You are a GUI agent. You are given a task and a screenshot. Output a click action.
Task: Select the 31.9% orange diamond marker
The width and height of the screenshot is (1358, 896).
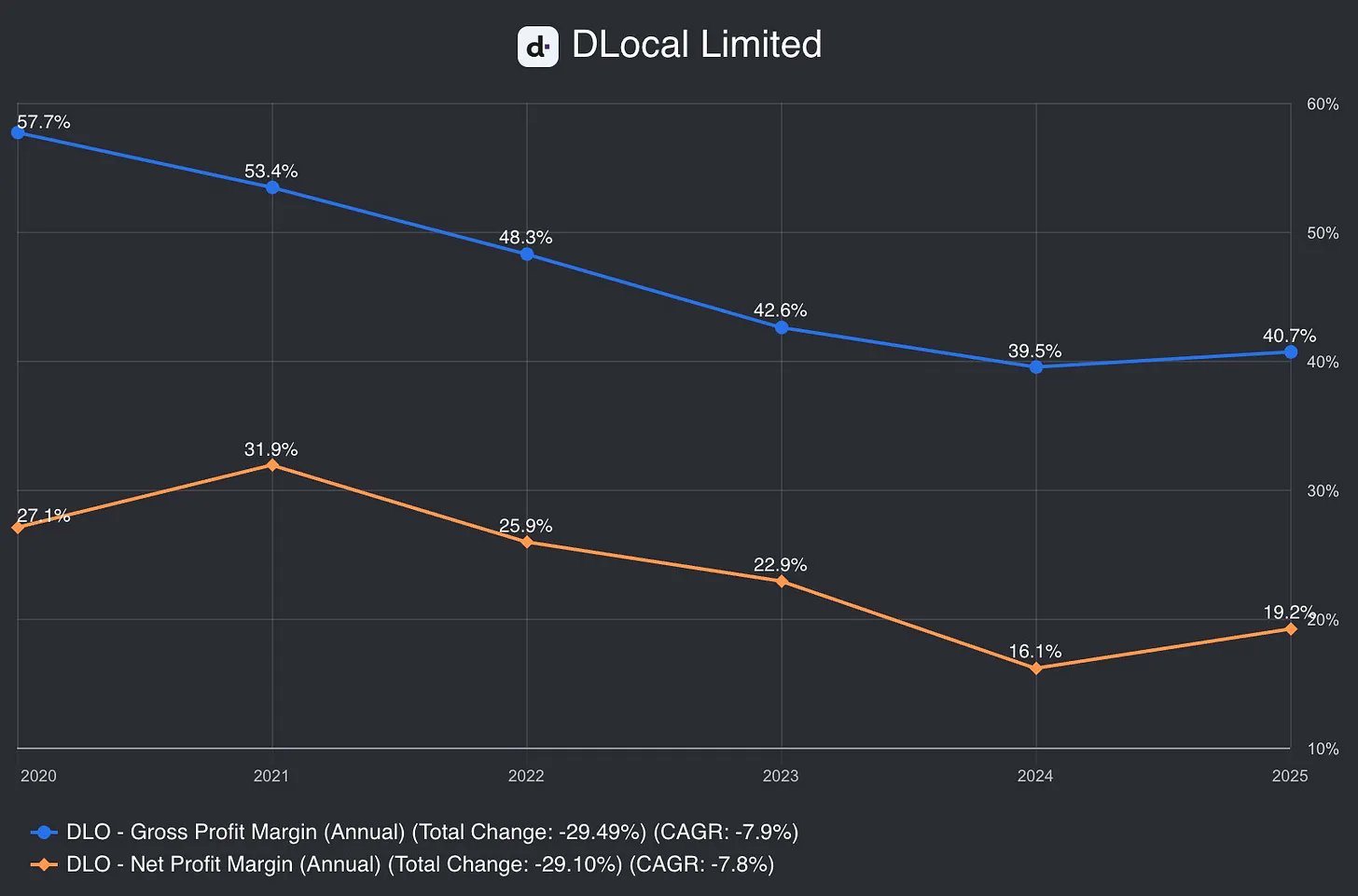pos(272,464)
